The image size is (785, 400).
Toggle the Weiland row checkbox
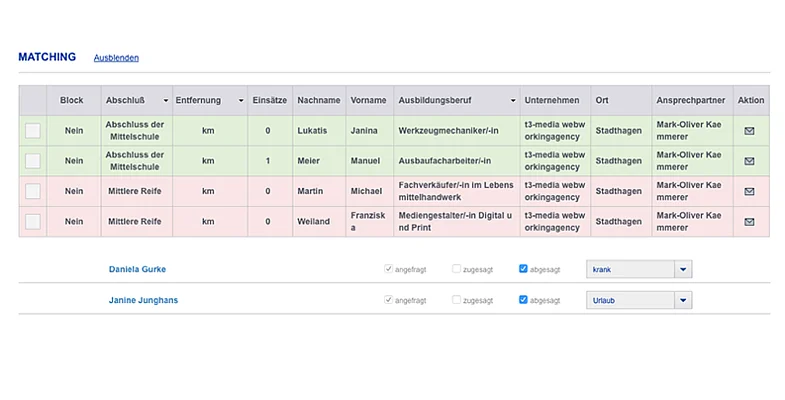coord(33,221)
